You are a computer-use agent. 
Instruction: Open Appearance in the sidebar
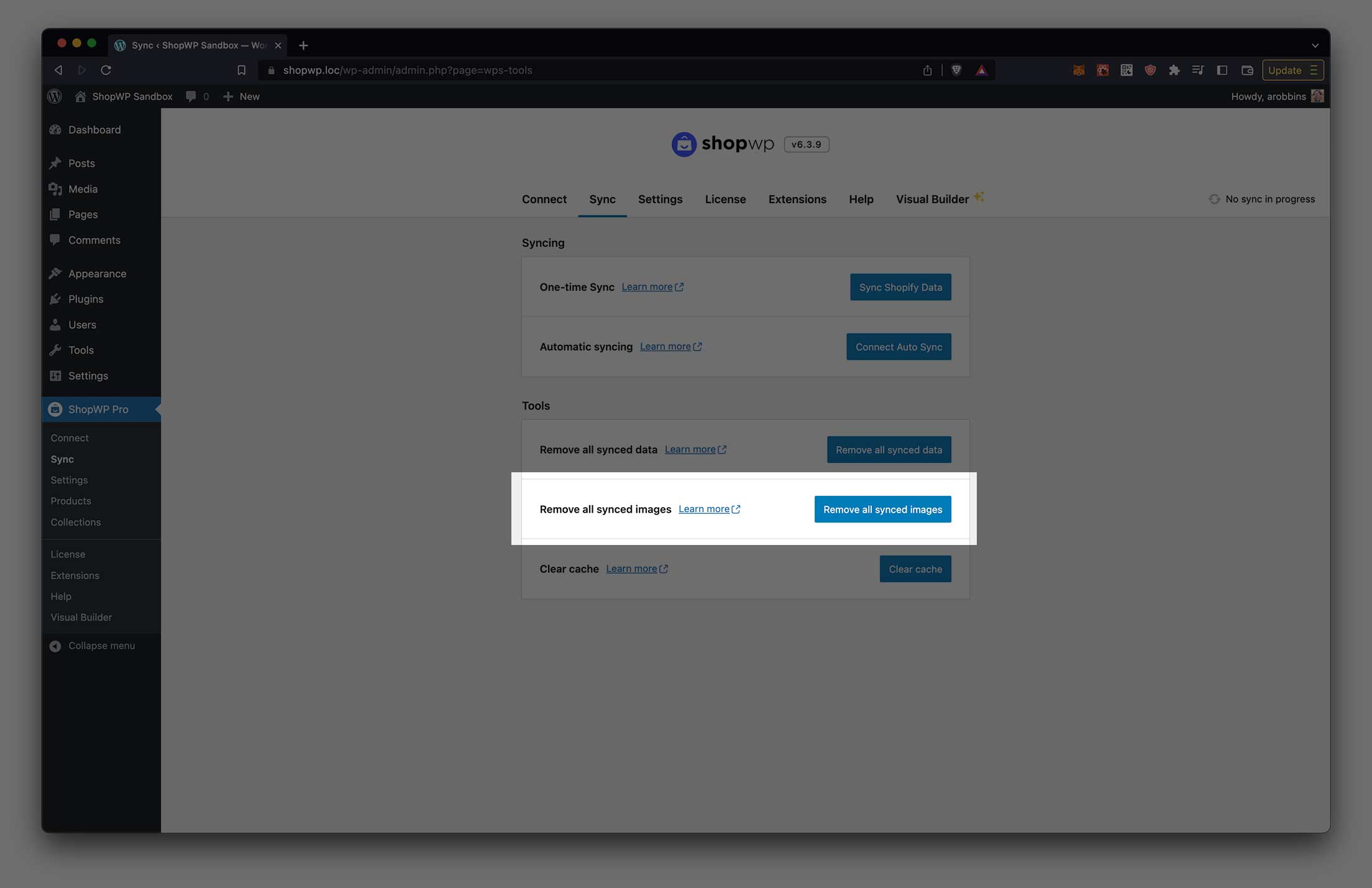(x=101, y=273)
